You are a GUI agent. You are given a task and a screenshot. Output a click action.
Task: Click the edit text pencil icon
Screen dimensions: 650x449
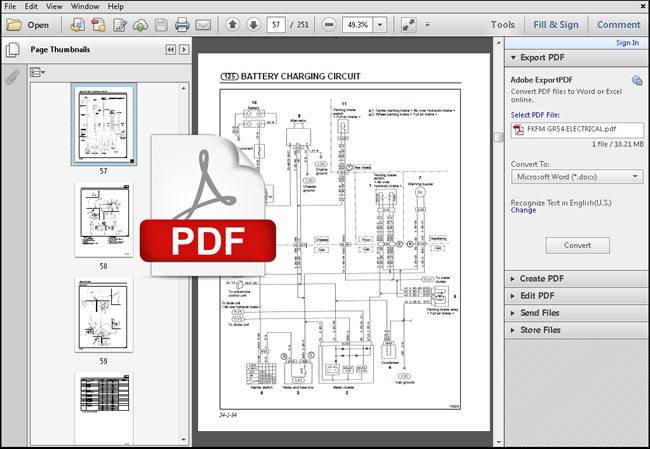click(x=120, y=25)
